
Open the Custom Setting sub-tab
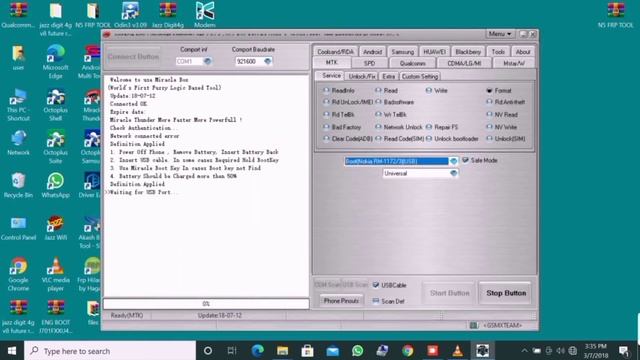pyautogui.click(x=420, y=76)
